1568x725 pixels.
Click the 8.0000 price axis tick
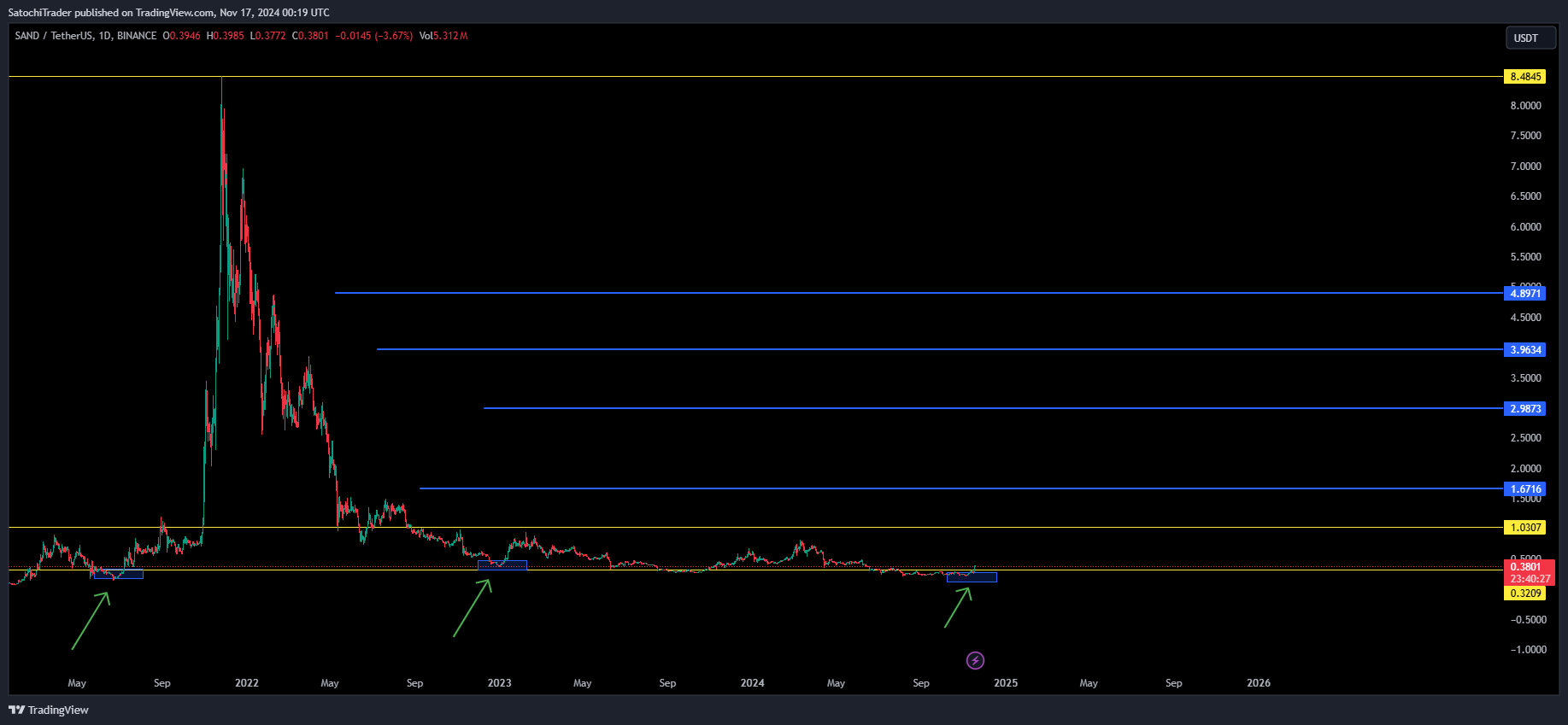[1526, 106]
